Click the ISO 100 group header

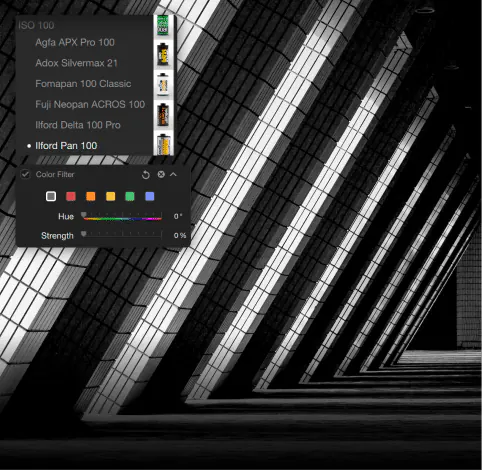coord(36,25)
